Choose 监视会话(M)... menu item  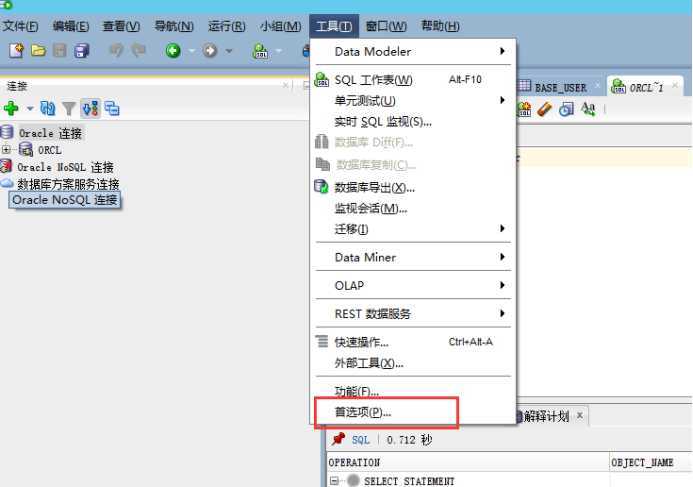pos(413,208)
